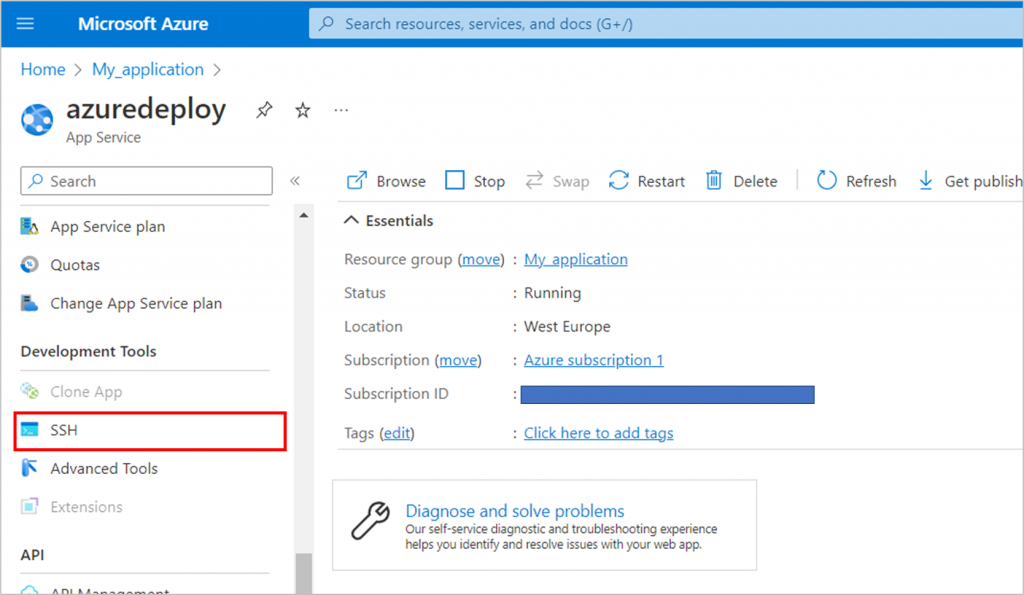Click the Extensions icon
Screen dimensions: 1024x595
pos(29,507)
